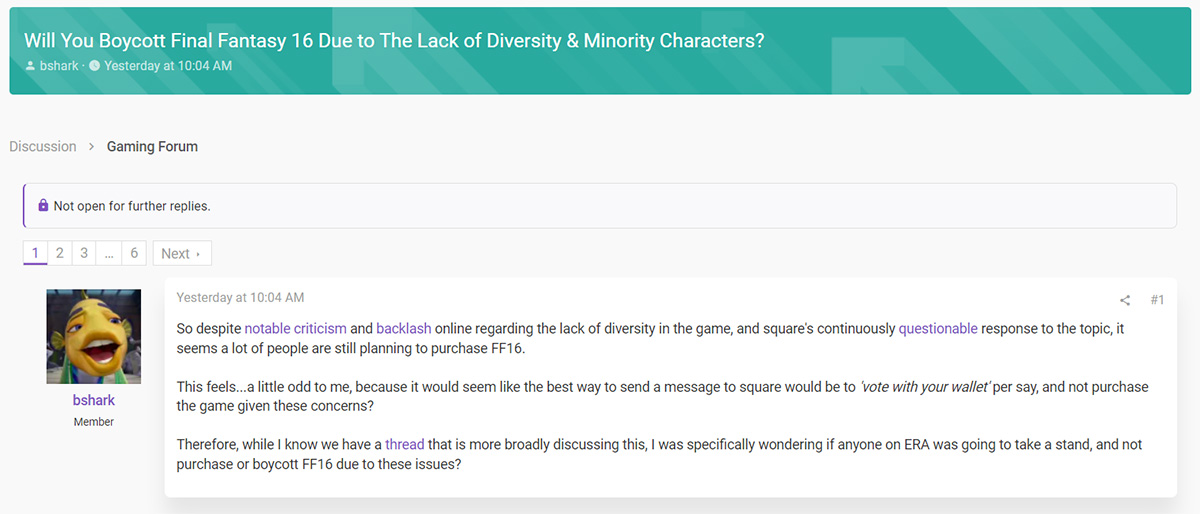Image resolution: width=1200 pixels, height=514 pixels.
Task: Jump to page 6 of thread
Action: click(x=134, y=253)
